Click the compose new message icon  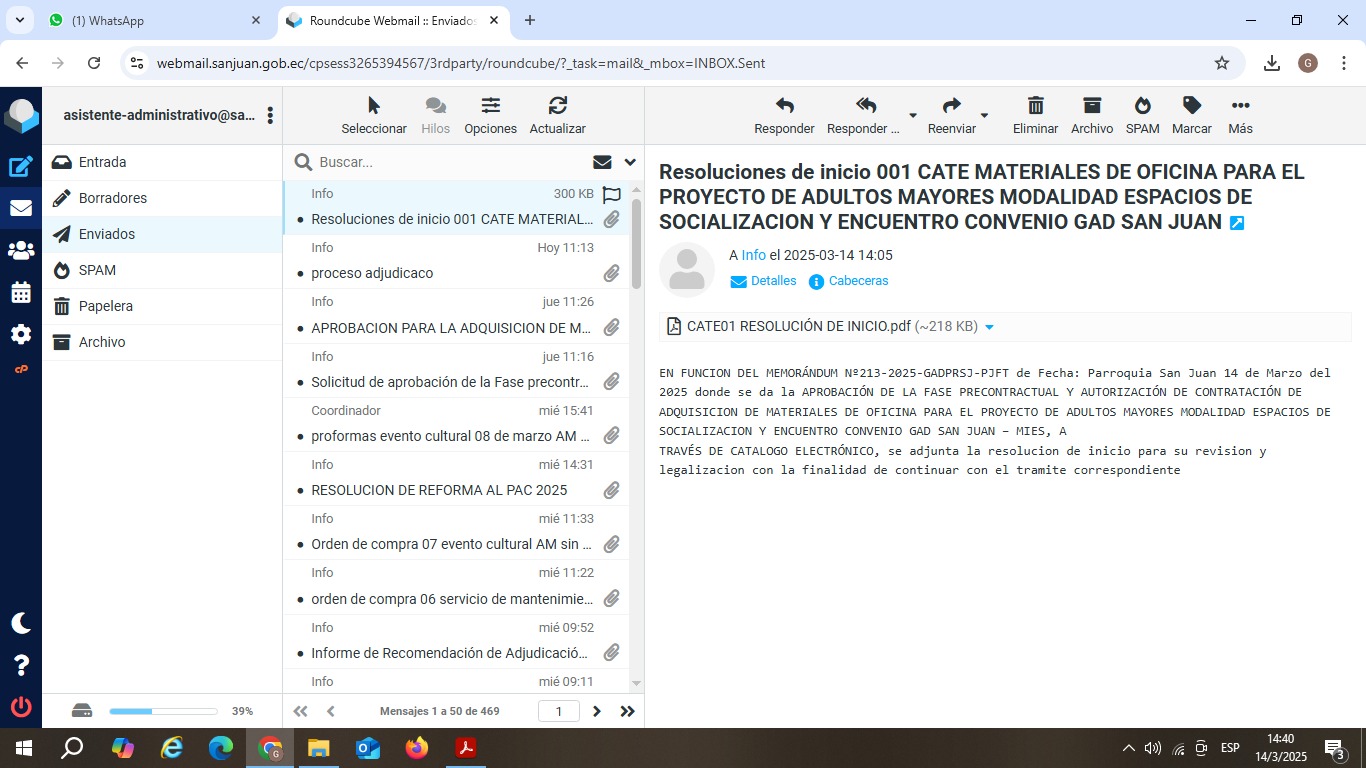pos(21,167)
